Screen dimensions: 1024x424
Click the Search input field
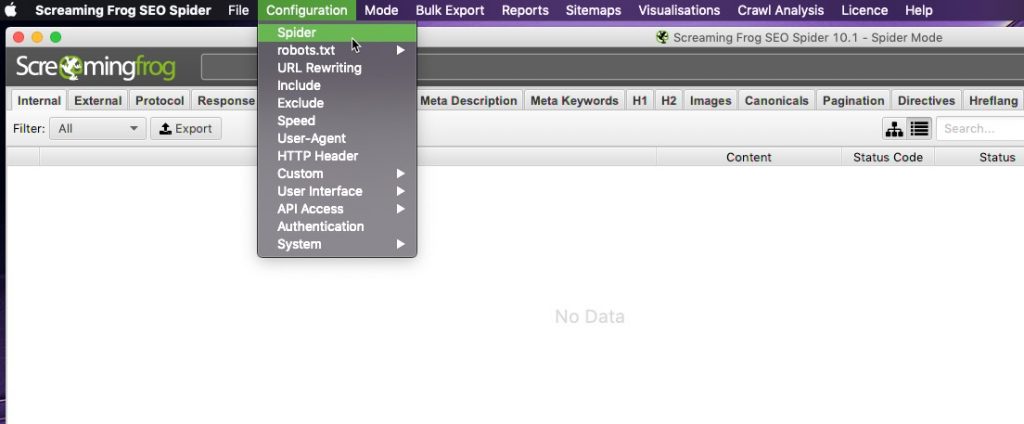pos(980,128)
